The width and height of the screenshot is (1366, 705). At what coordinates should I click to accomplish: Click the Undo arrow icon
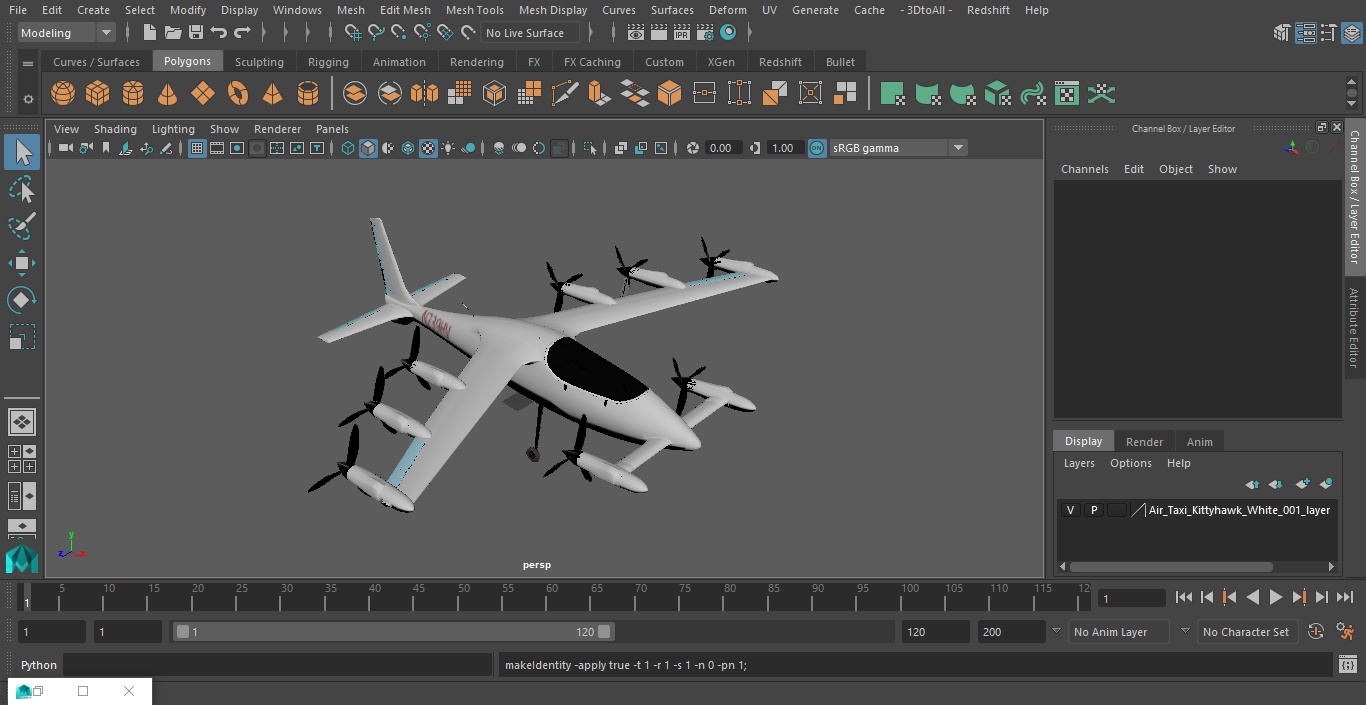click(219, 33)
